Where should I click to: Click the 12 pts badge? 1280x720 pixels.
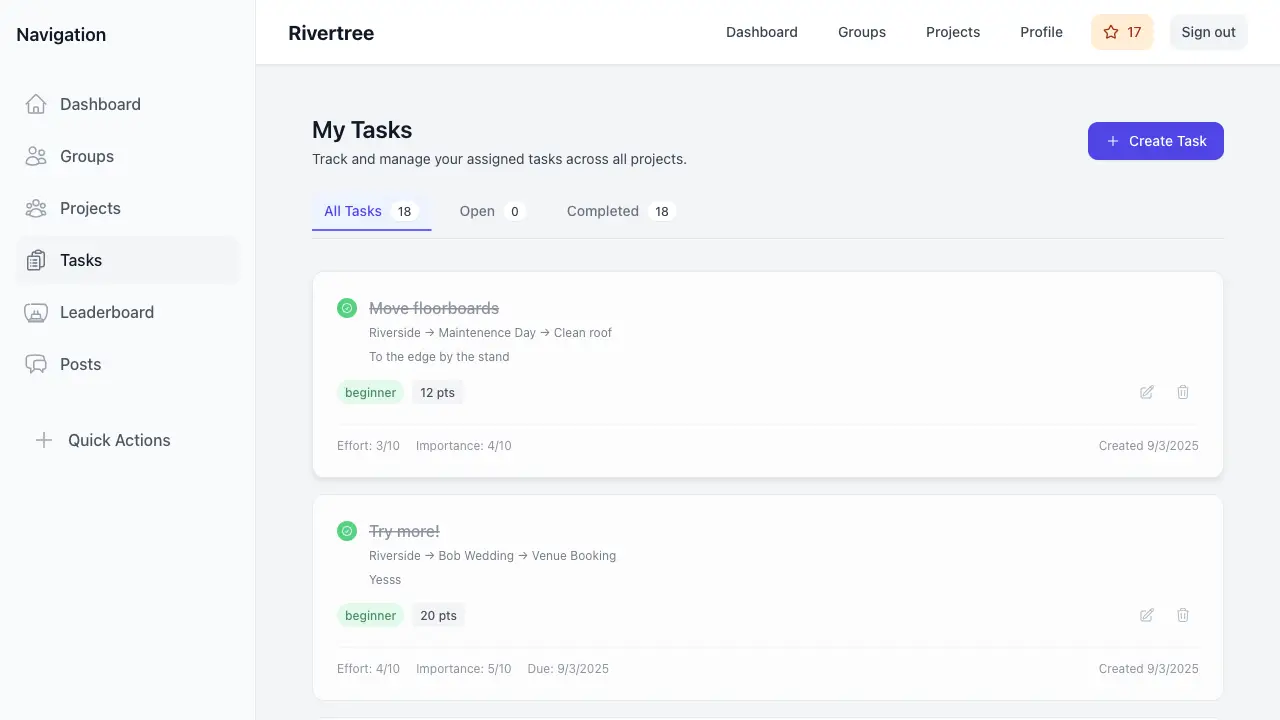pyautogui.click(x=438, y=392)
